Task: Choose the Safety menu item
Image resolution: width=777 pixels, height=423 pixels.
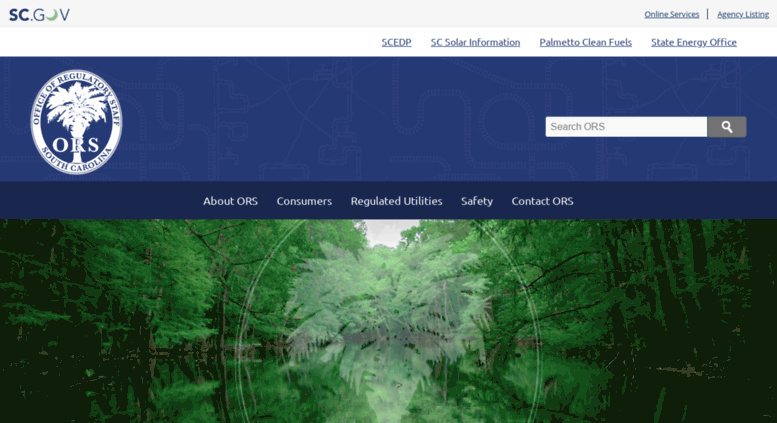Action: pos(477,201)
